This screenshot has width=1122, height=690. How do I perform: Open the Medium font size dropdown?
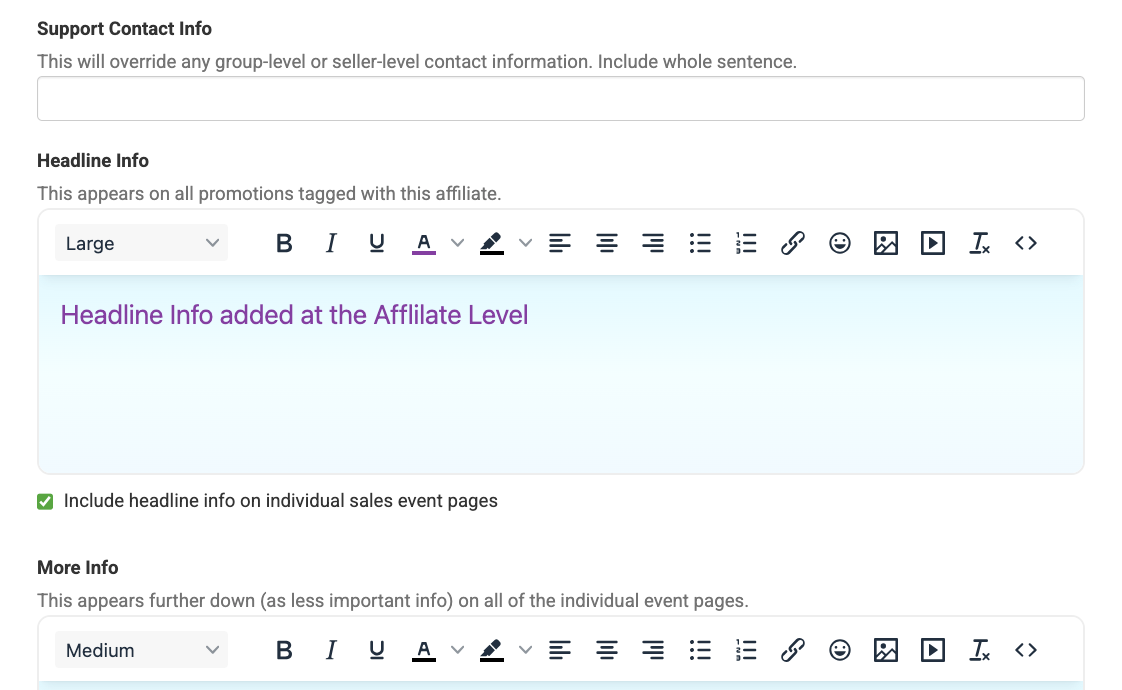point(141,650)
